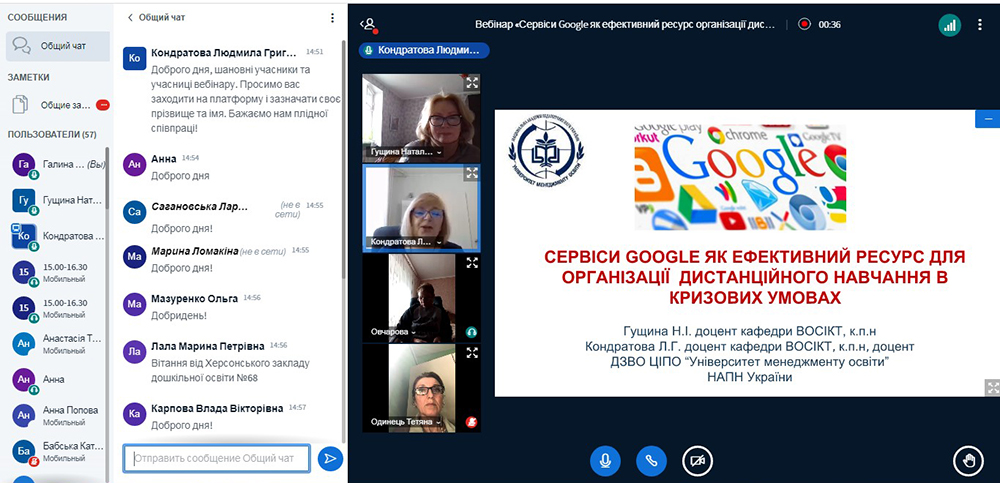The width and height of the screenshot is (1000, 483).
Task: Click Кондратова Людмила Григ... chat sender name
Action: 224,52
